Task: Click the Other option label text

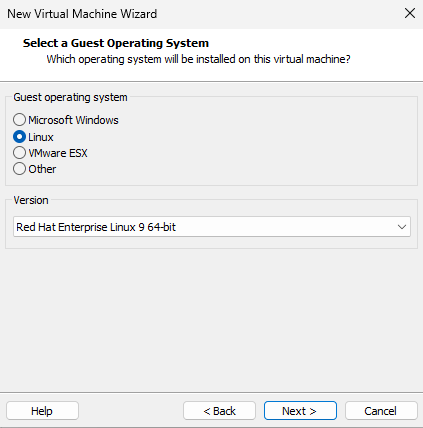Action: [x=42, y=169]
